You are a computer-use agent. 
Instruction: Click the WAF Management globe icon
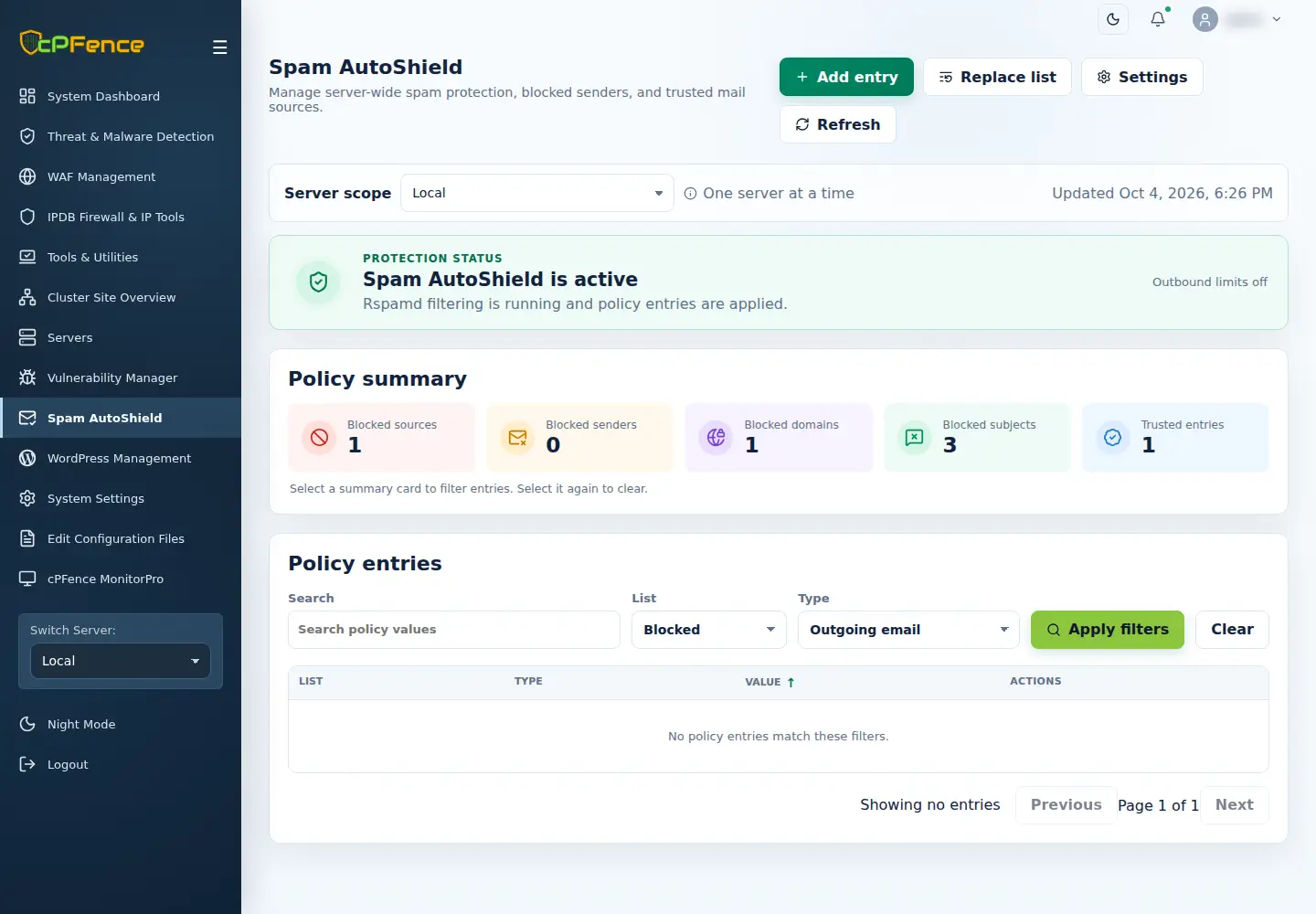(x=27, y=176)
